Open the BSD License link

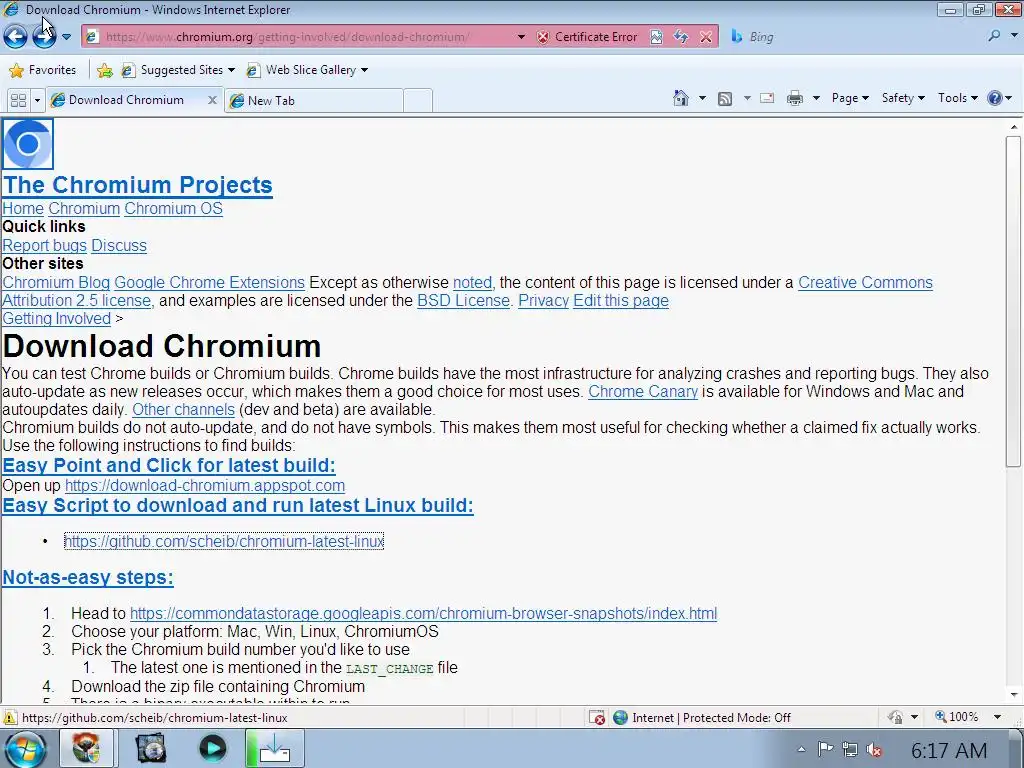[x=463, y=300]
